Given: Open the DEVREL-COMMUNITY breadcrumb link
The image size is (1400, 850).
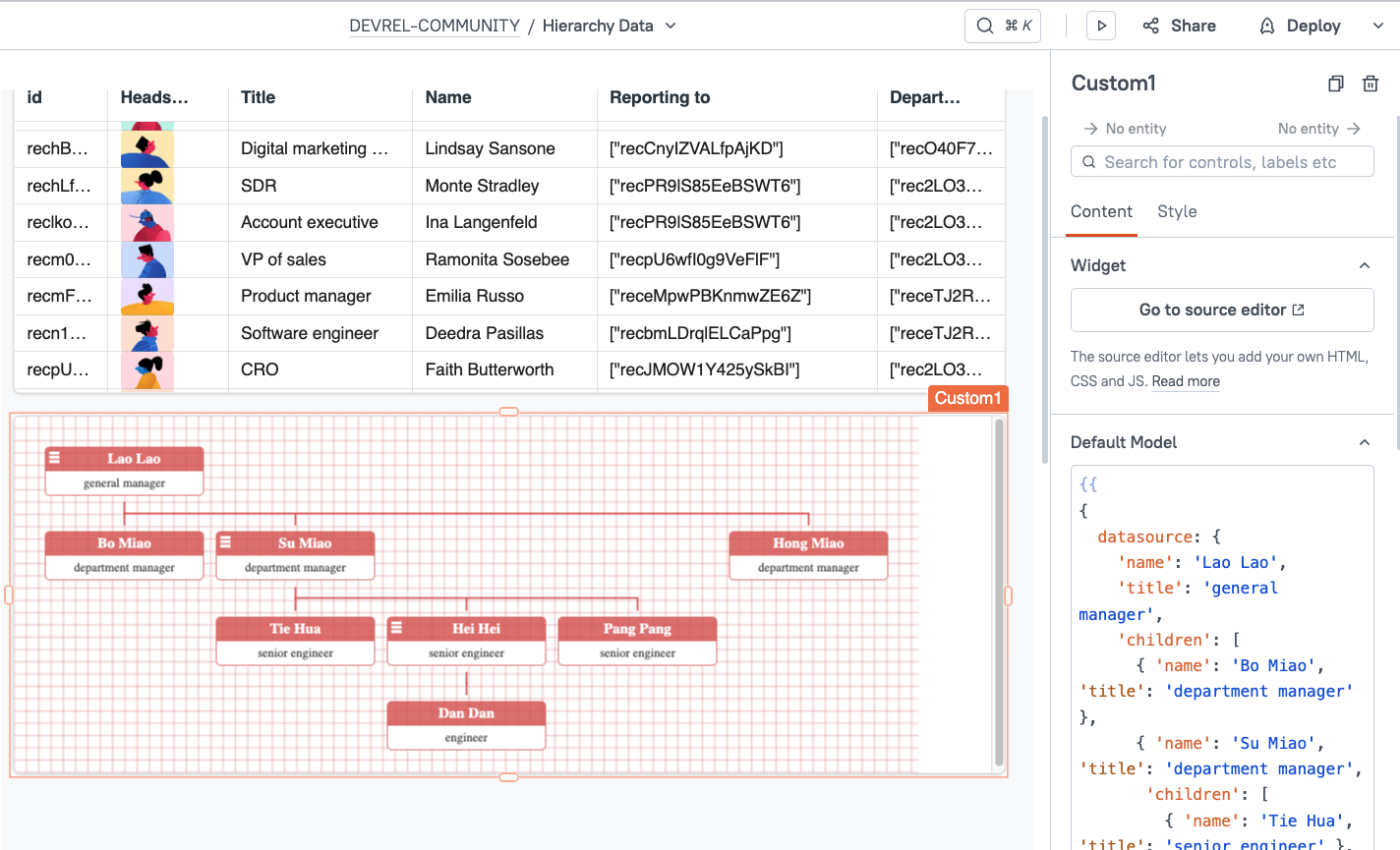Looking at the screenshot, I should point(435,26).
